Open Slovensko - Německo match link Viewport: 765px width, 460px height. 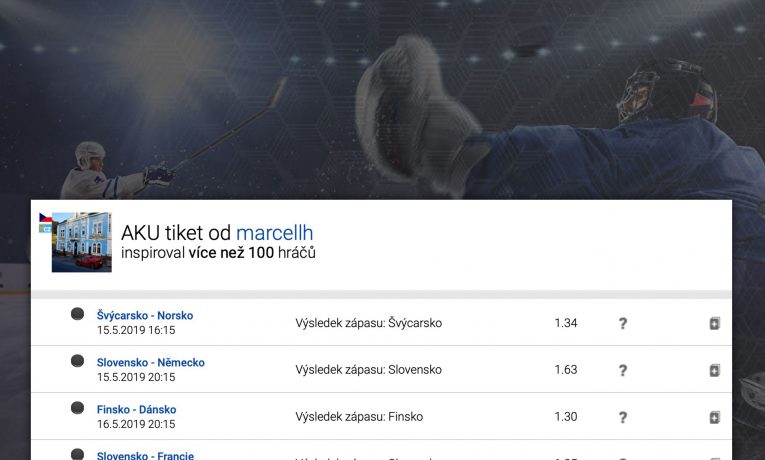[150, 362]
